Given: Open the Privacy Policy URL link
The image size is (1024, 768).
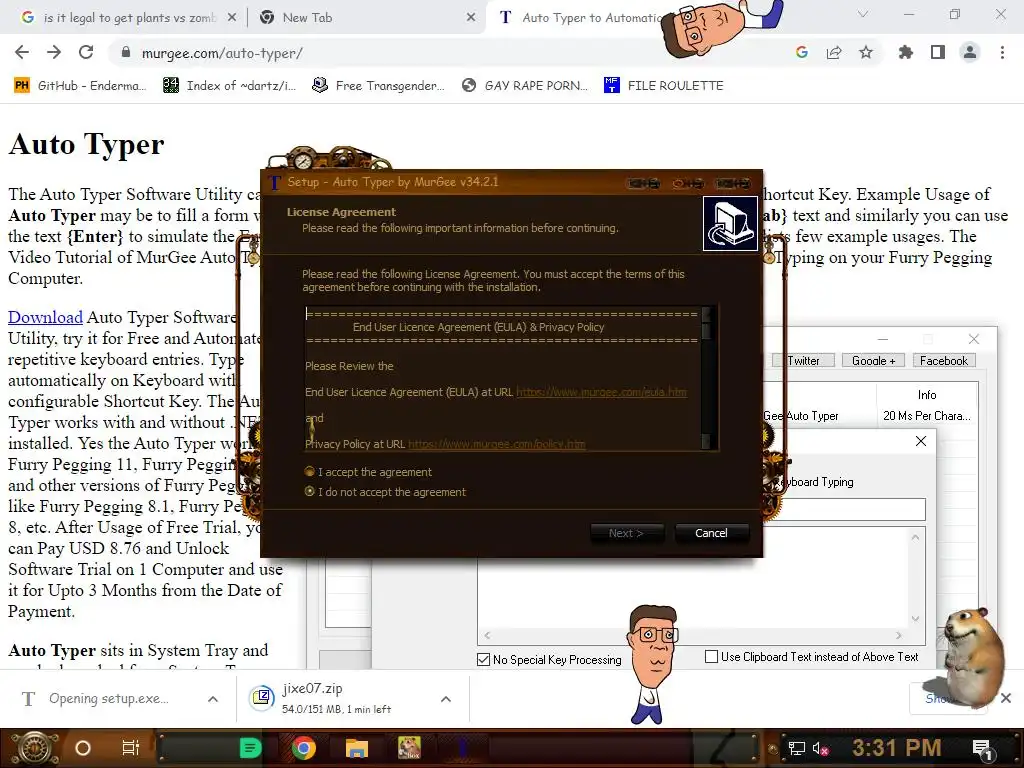Looking at the screenshot, I should click(x=496, y=444).
